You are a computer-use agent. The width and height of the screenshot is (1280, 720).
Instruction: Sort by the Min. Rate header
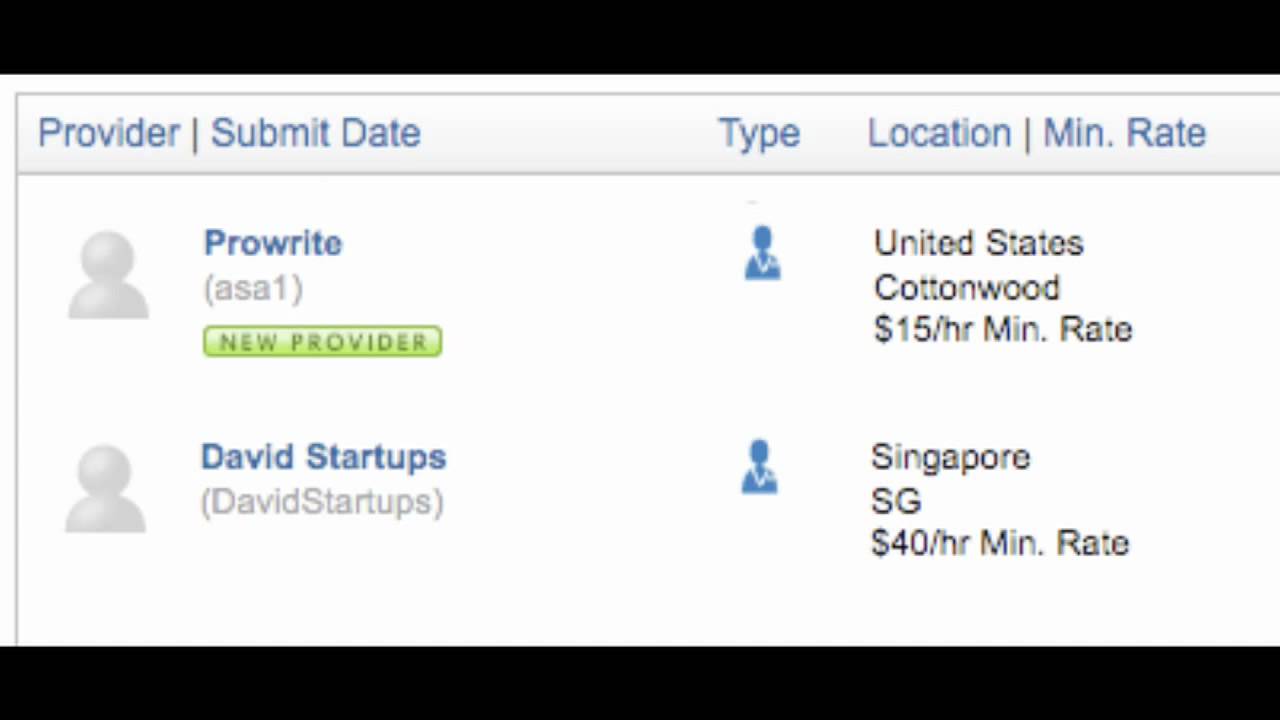click(x=1124, y=133)
